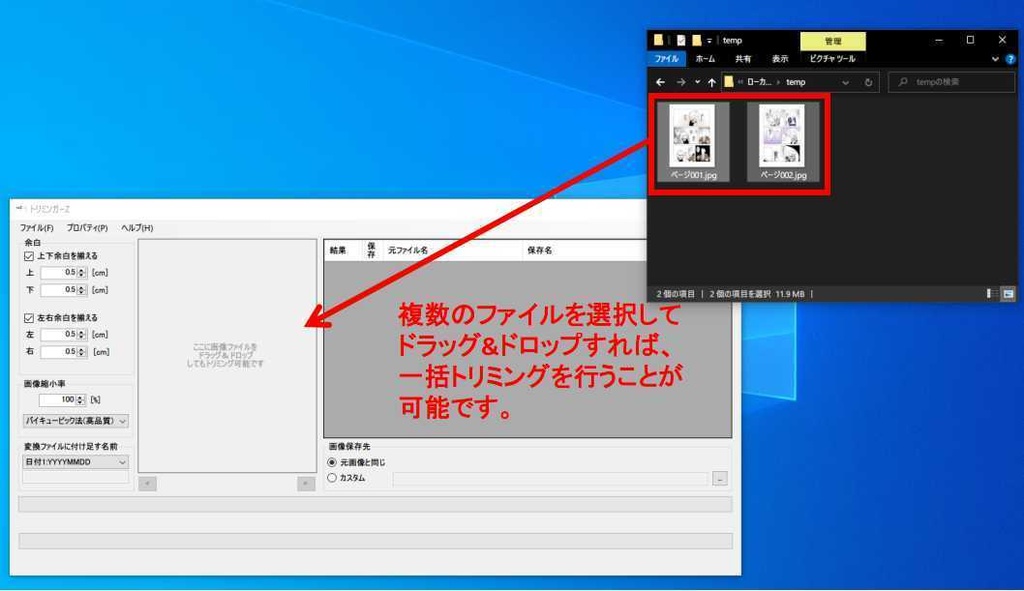
Task: Expand the Explorer address bar dropdown chevron
Action: 846,82
